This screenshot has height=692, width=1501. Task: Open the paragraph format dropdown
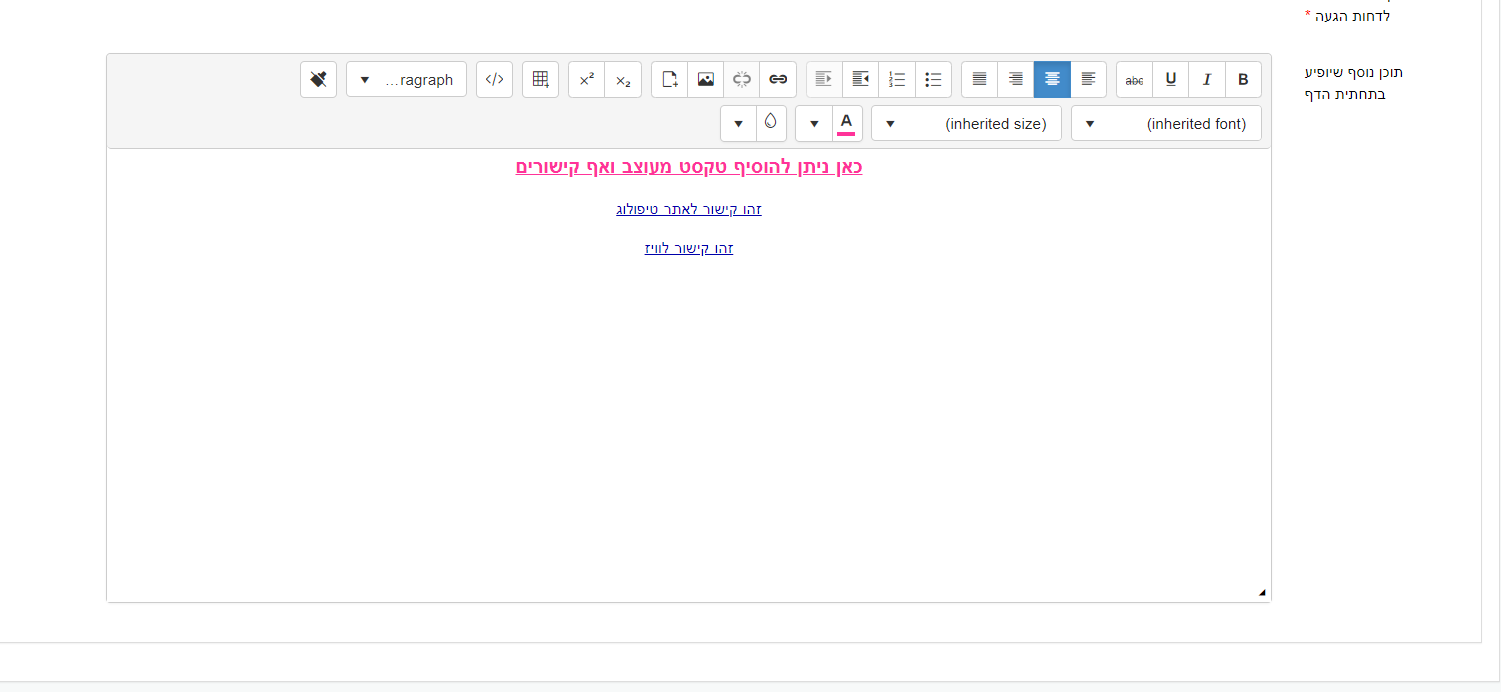click(x=406, y=79)
